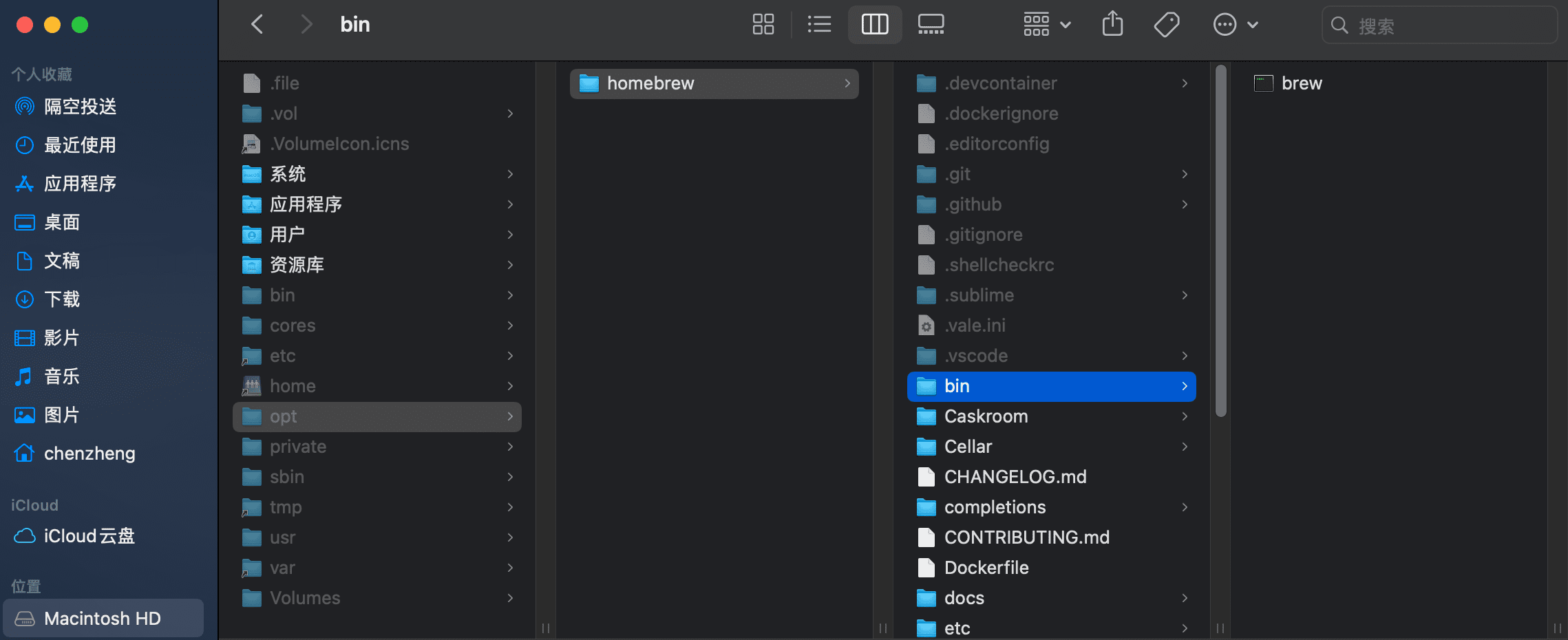1568x640 pixels.
Task: Click the Caskroom folder icon
Action: (x=926, y=416)
